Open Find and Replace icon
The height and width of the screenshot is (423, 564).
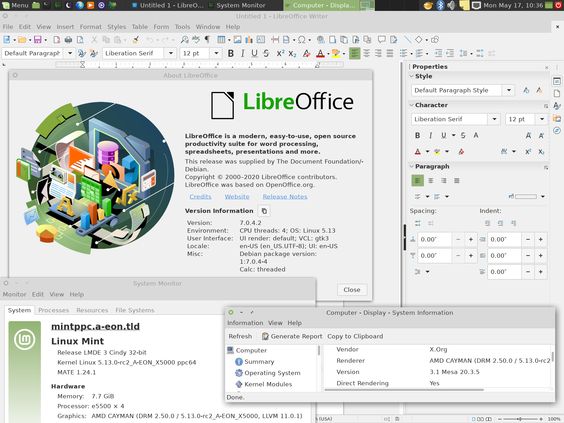185,40
